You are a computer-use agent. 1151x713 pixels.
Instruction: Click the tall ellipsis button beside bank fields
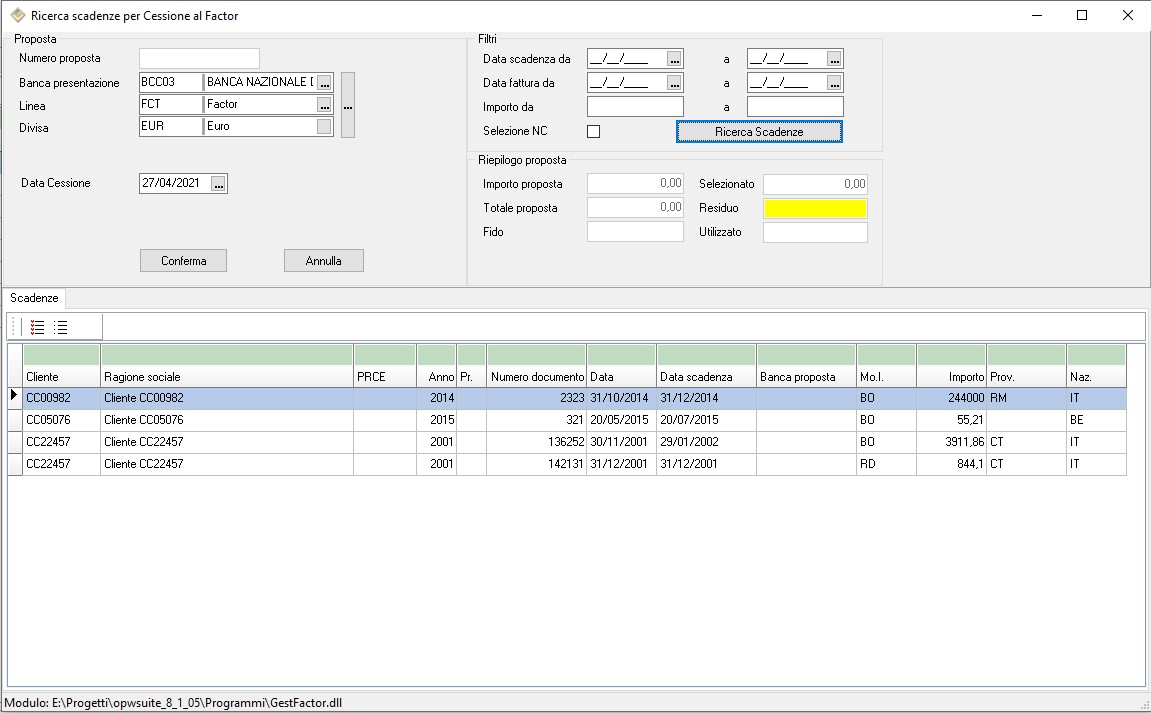pyautogui.click(x=347, y=105)
